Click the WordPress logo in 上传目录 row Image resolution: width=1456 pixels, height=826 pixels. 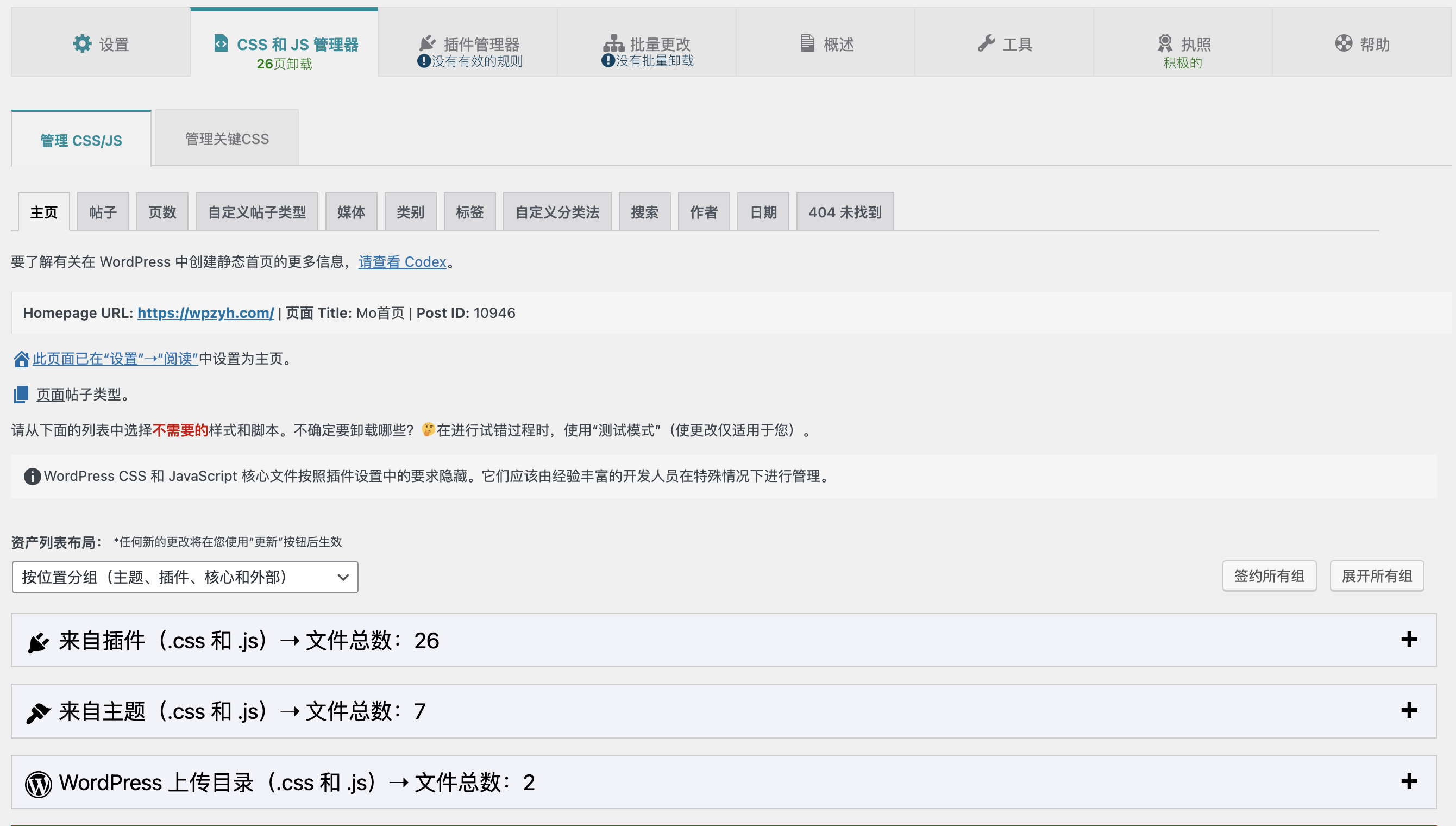(38, 784)
